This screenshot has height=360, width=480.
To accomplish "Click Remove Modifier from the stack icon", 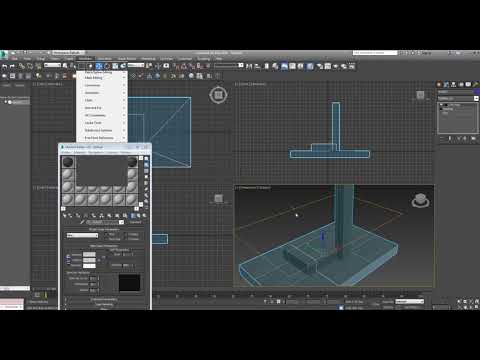I will 465,138.
